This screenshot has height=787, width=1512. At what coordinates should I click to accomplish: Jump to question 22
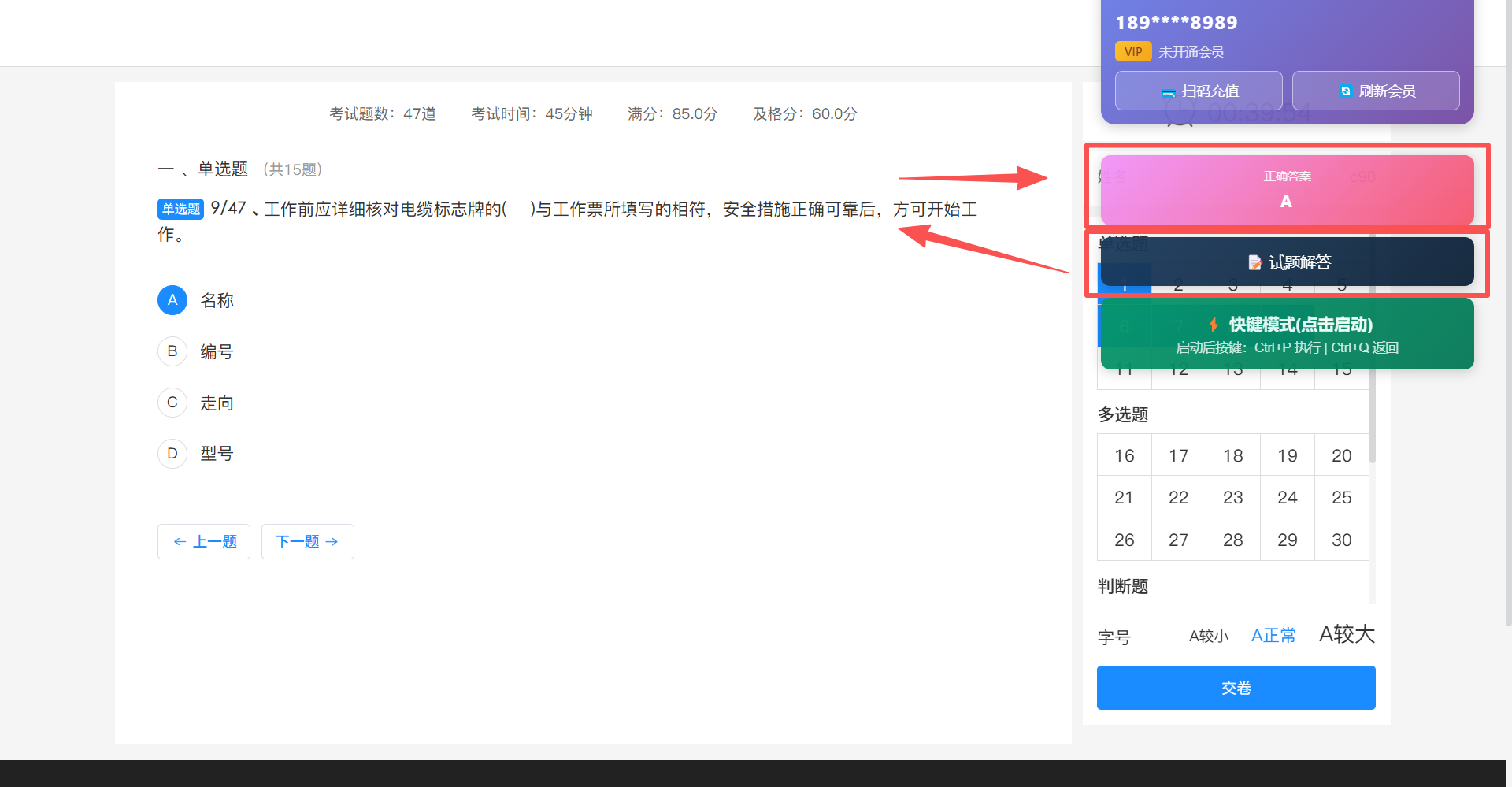(x=1179, y=497)
